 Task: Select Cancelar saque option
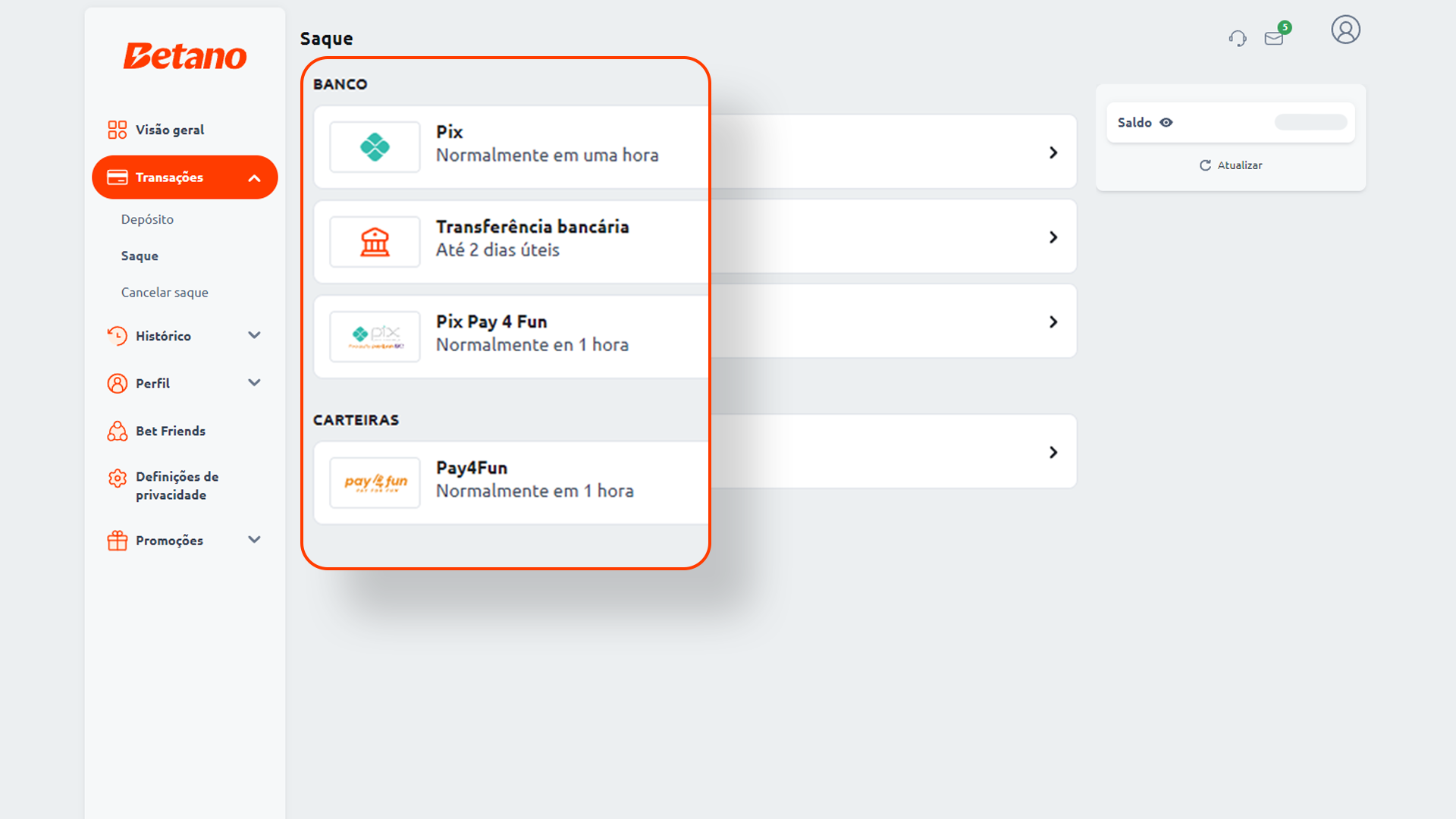tap(165, 292)
